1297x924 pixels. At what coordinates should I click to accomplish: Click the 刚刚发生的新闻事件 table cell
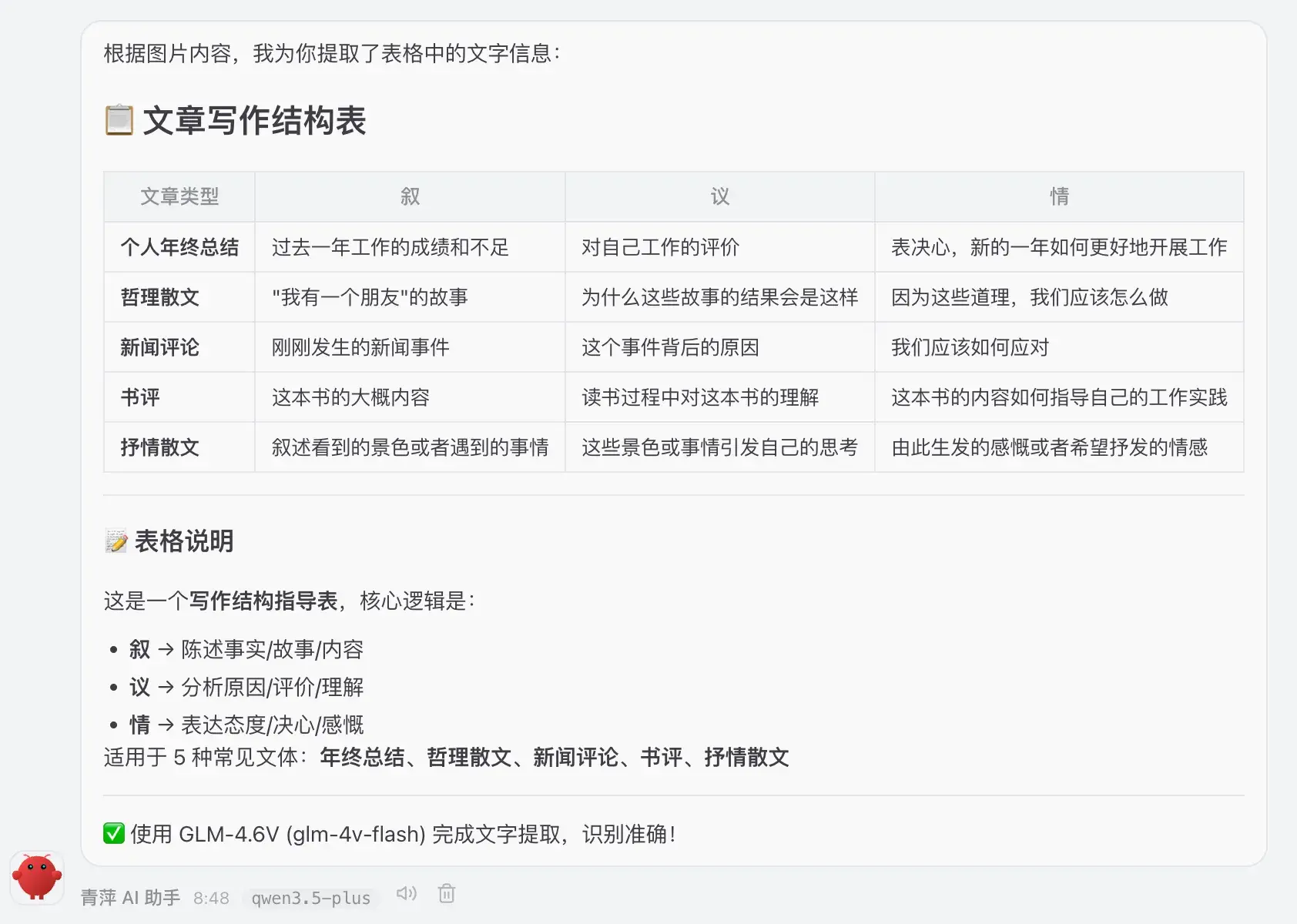click(x=360, y=347)
